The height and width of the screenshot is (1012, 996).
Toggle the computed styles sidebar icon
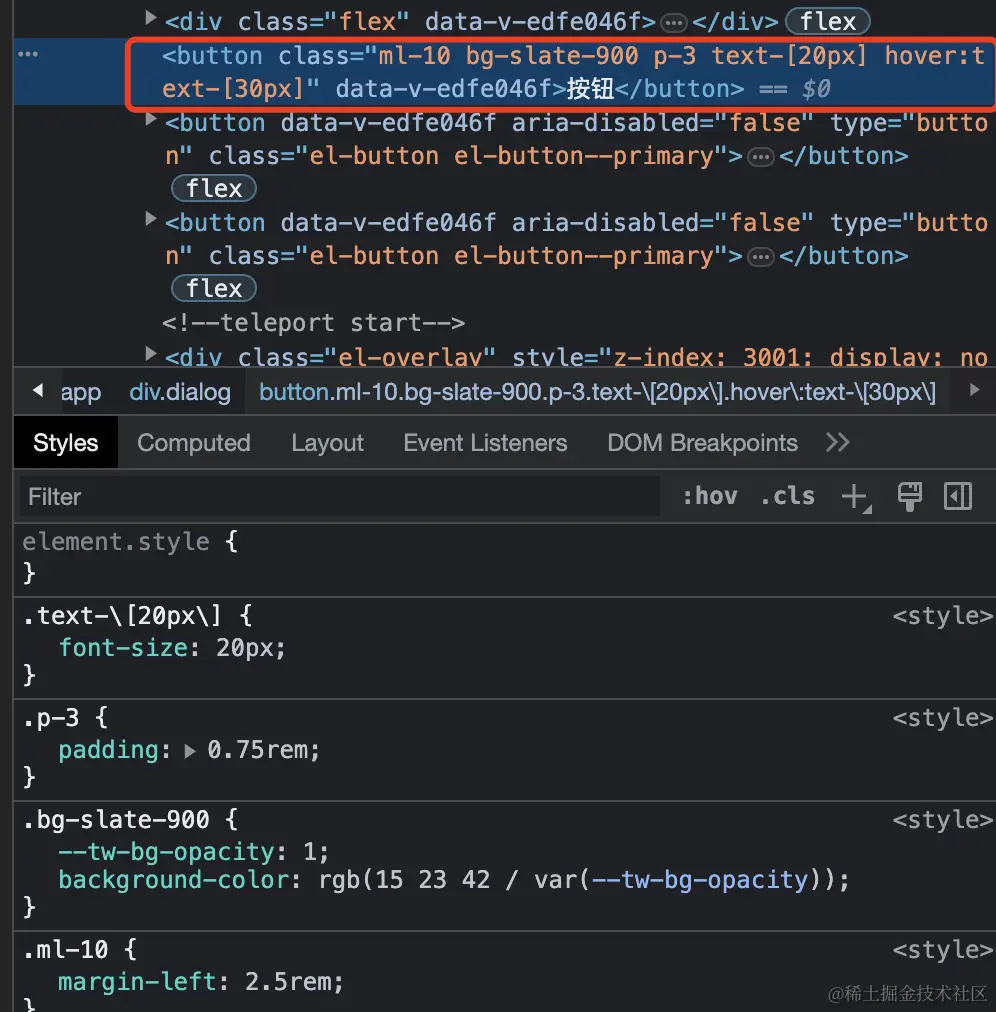tap(958, 496)
